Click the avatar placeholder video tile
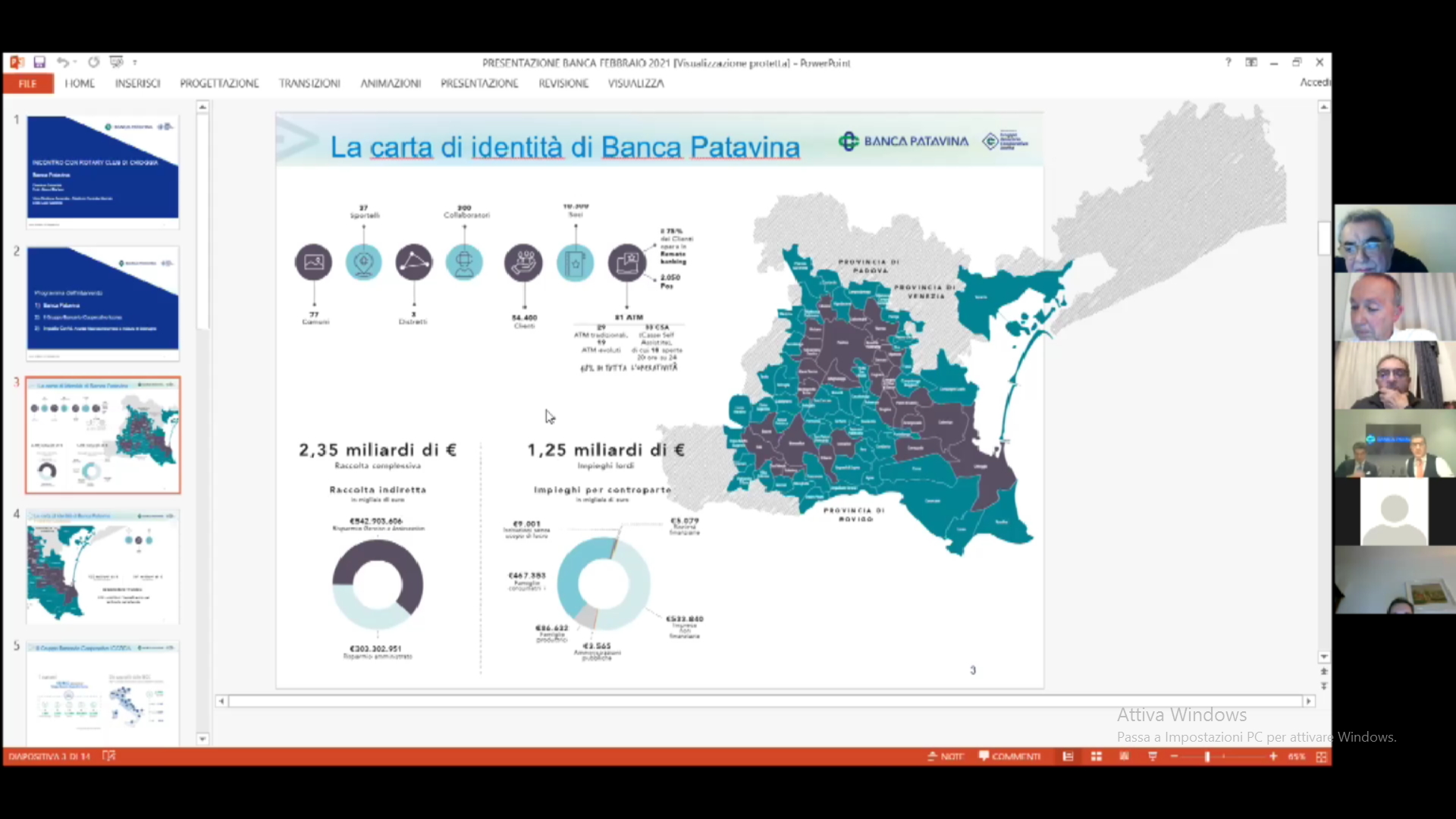The height and width of the screenshot is (819, 1456). pyautogui.click(x=1395, y=511)
